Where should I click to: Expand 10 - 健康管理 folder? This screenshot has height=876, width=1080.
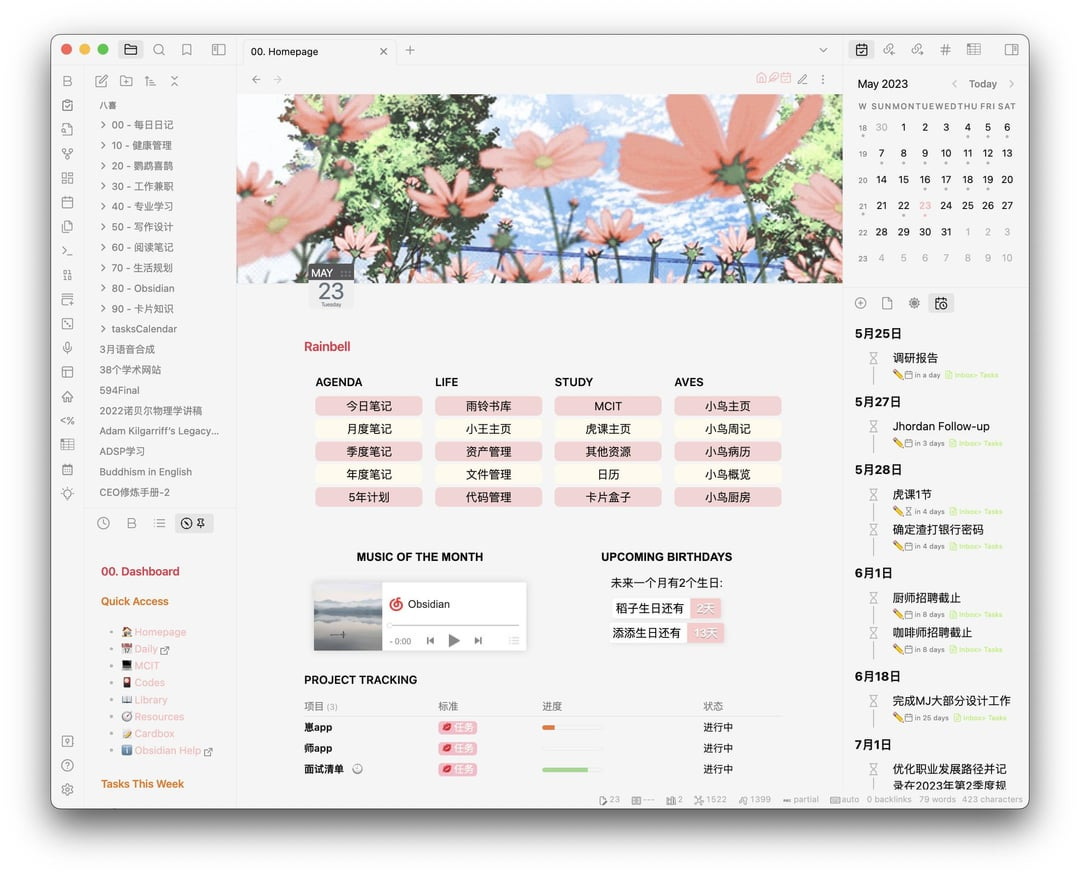103,145
